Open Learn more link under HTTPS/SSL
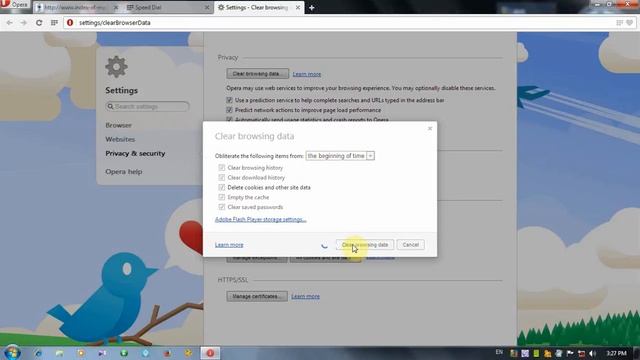 point(305,296)
